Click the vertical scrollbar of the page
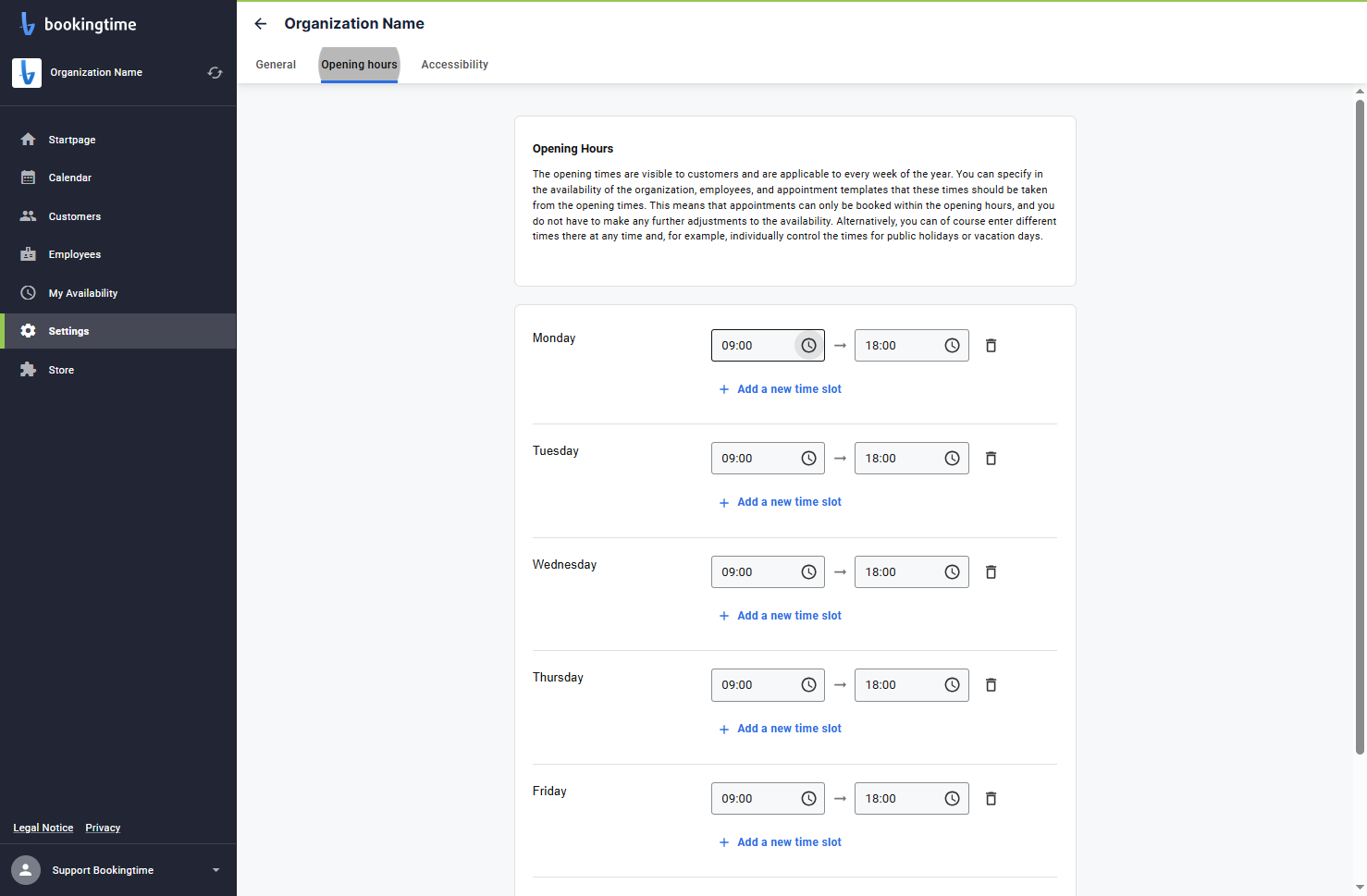The image size is (1367, 896). [1360, 426]
